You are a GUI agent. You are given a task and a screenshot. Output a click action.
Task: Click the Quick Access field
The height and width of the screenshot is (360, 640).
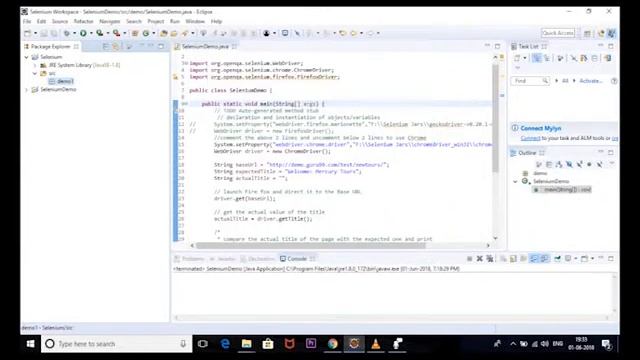tap(558, 33)
